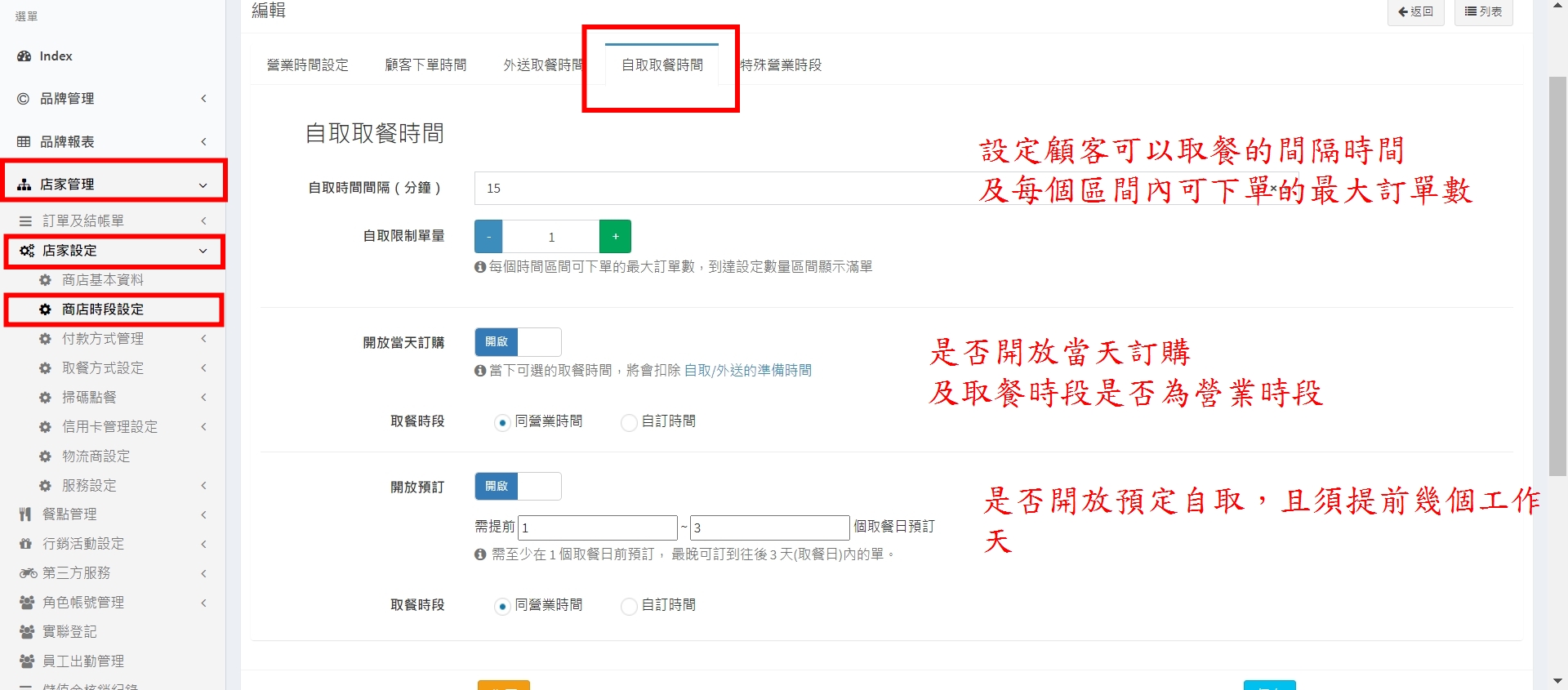The image size is (1568, 690).
Task: Click the 行銷活動設定 gift icon
Action: pos(26,544)
